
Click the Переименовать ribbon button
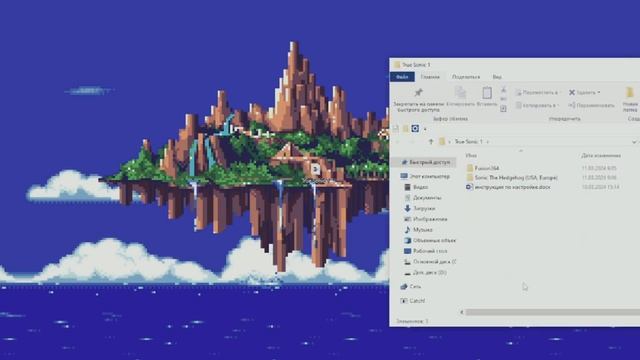click(591, 105)
